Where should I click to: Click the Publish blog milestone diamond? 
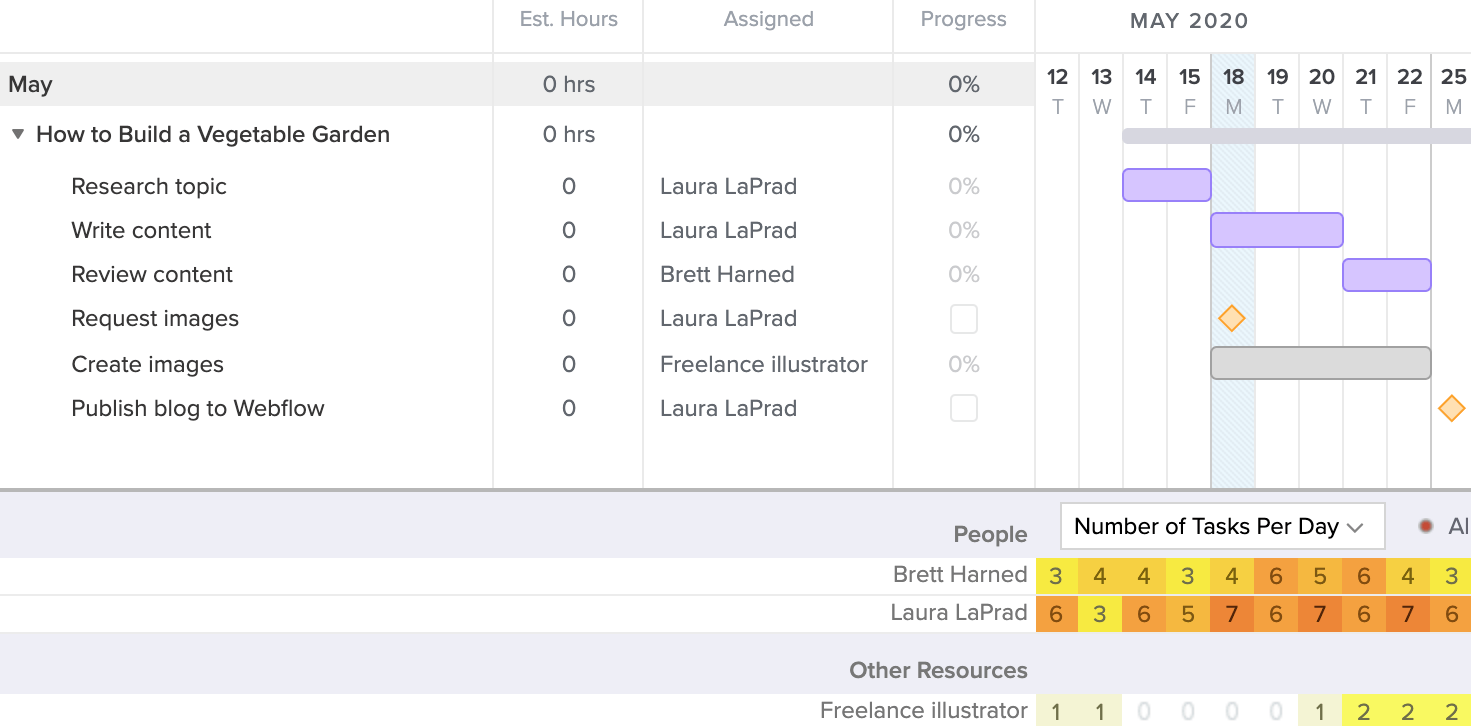[1453, 408]
